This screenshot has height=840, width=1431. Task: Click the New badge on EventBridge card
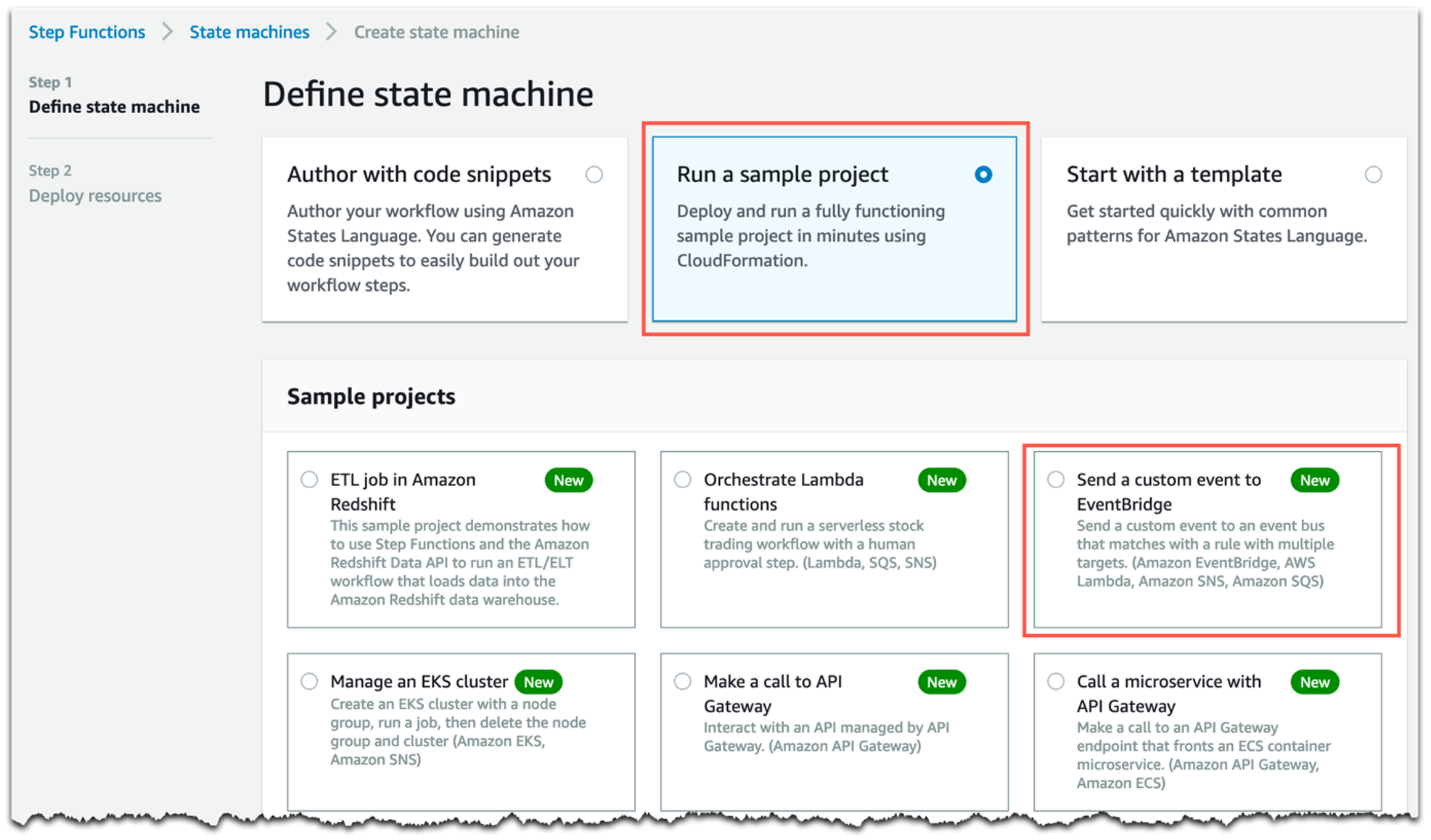(1314, 480)
